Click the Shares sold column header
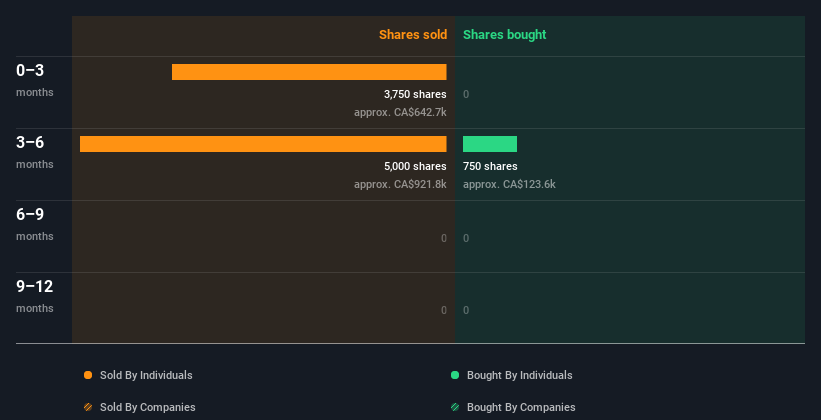The image size is (821, 420). pyautogui.click(x=413, y=35)
